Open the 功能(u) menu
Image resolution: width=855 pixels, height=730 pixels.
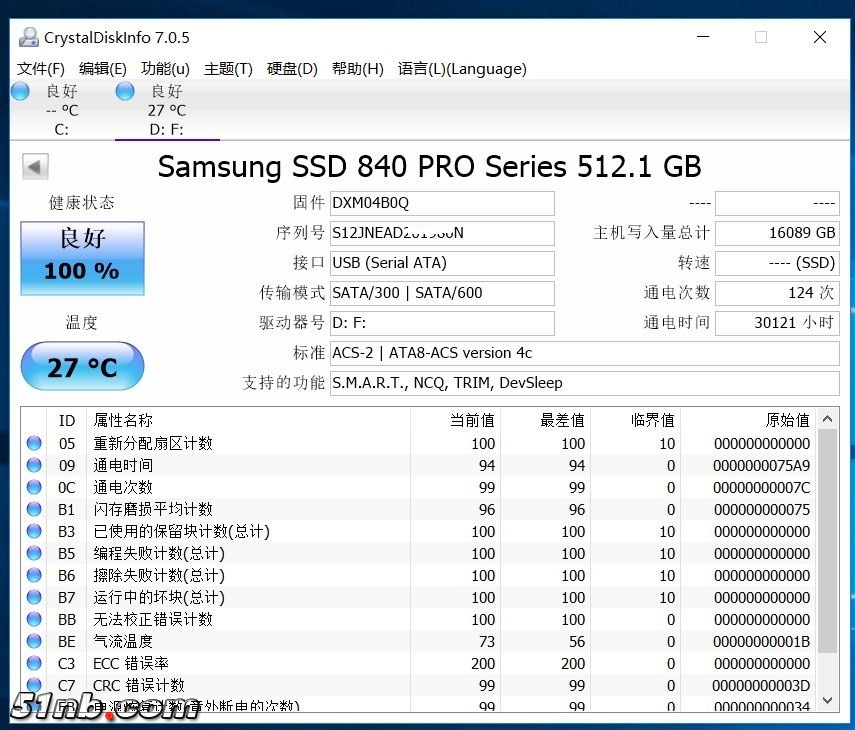[x=165, y=69]
